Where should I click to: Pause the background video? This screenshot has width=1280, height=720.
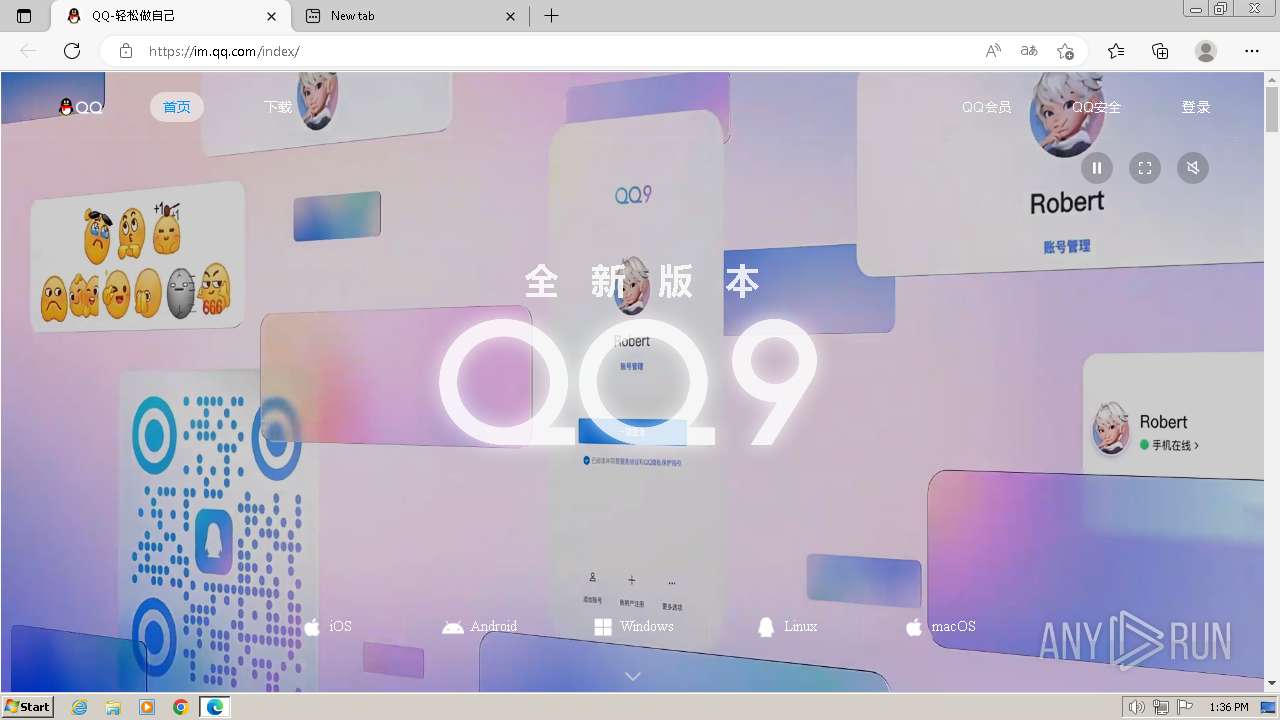click(1096, 168)
